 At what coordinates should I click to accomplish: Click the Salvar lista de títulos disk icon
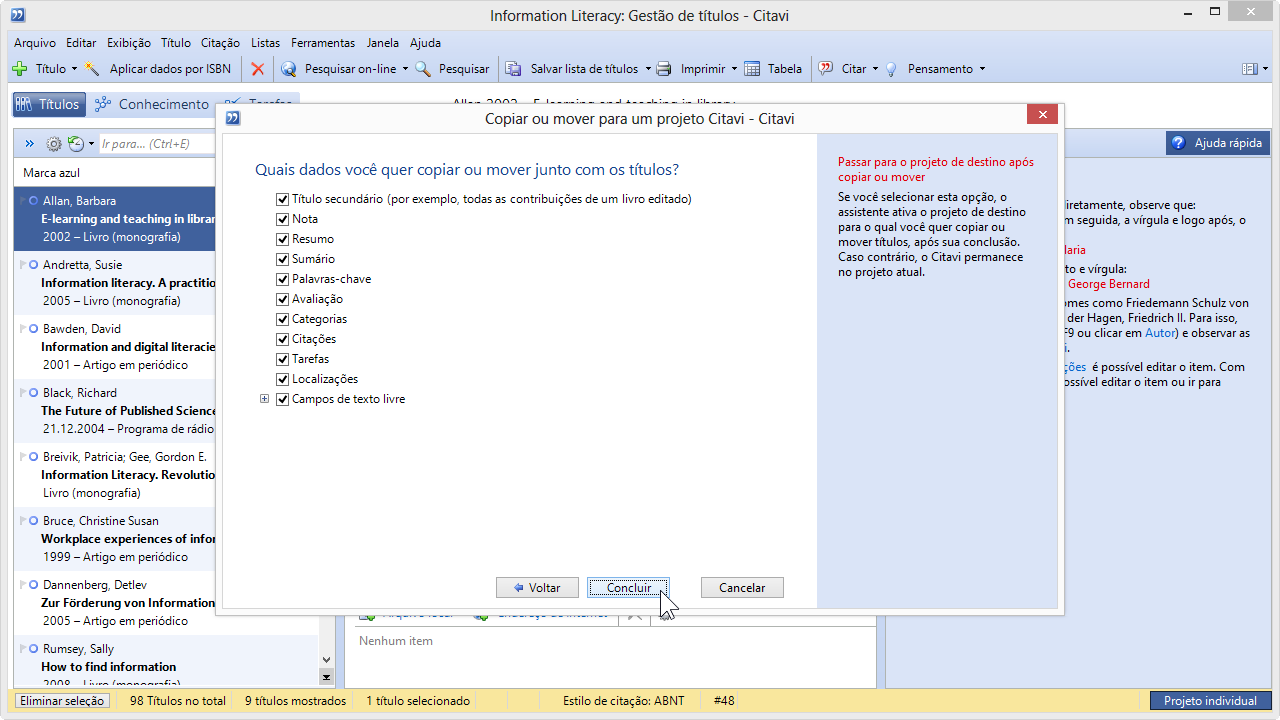click(513, 69)
